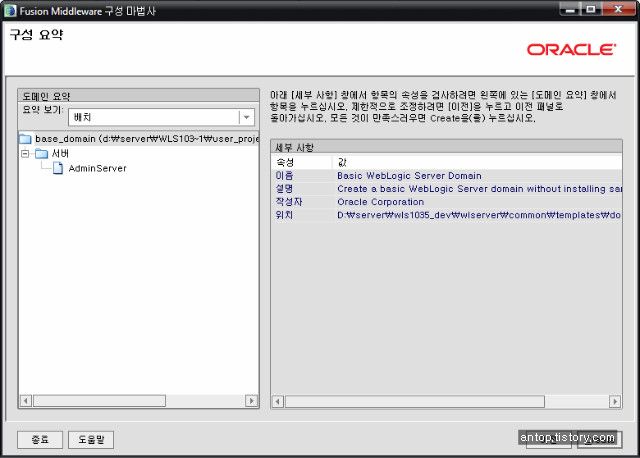Click the 값 column header
The width and height of the screenshot is (640, 458).
(477, 162)
